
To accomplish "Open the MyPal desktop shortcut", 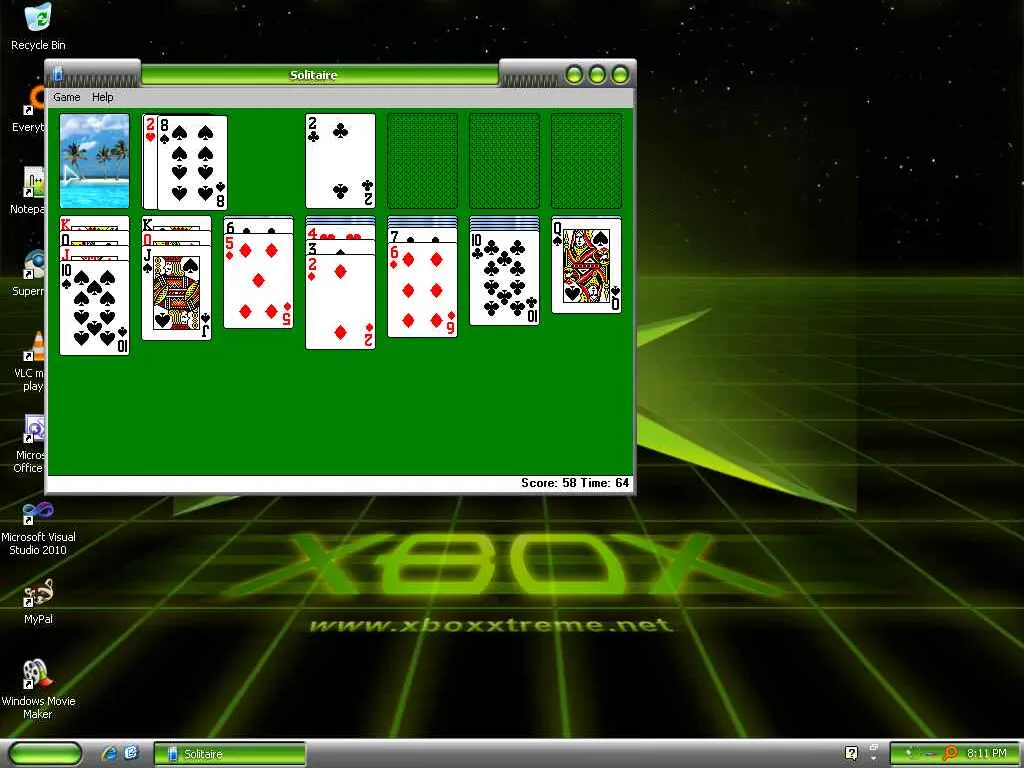I will [38, 601].
